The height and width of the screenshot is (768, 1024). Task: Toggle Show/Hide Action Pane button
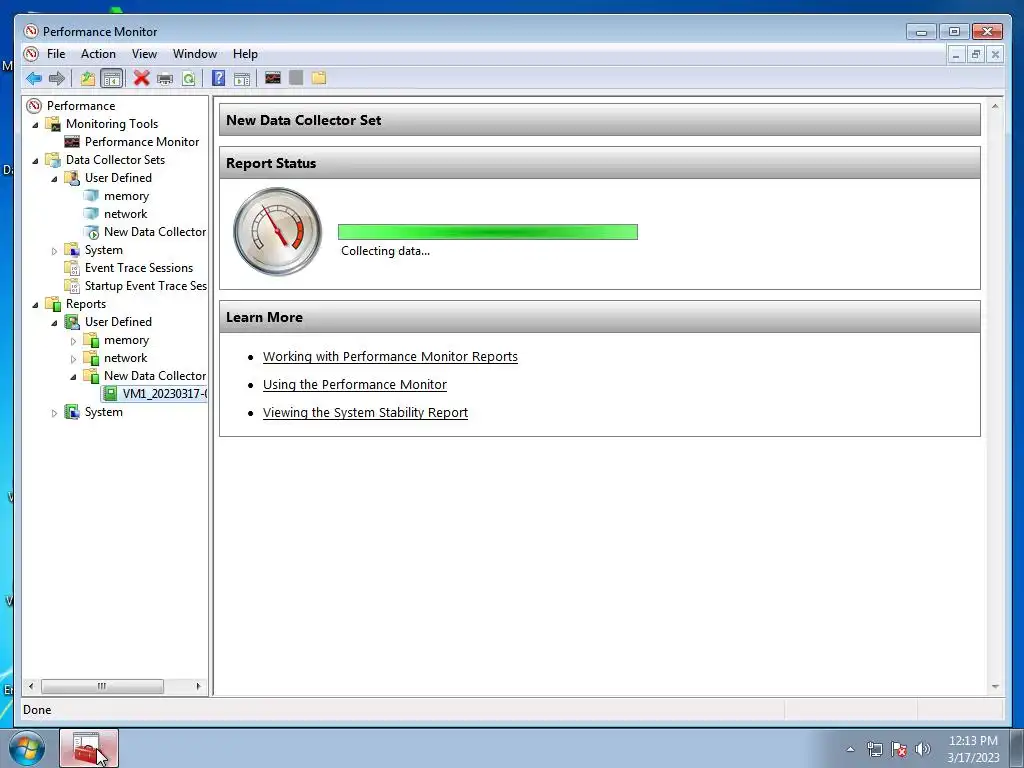point(242,79)
